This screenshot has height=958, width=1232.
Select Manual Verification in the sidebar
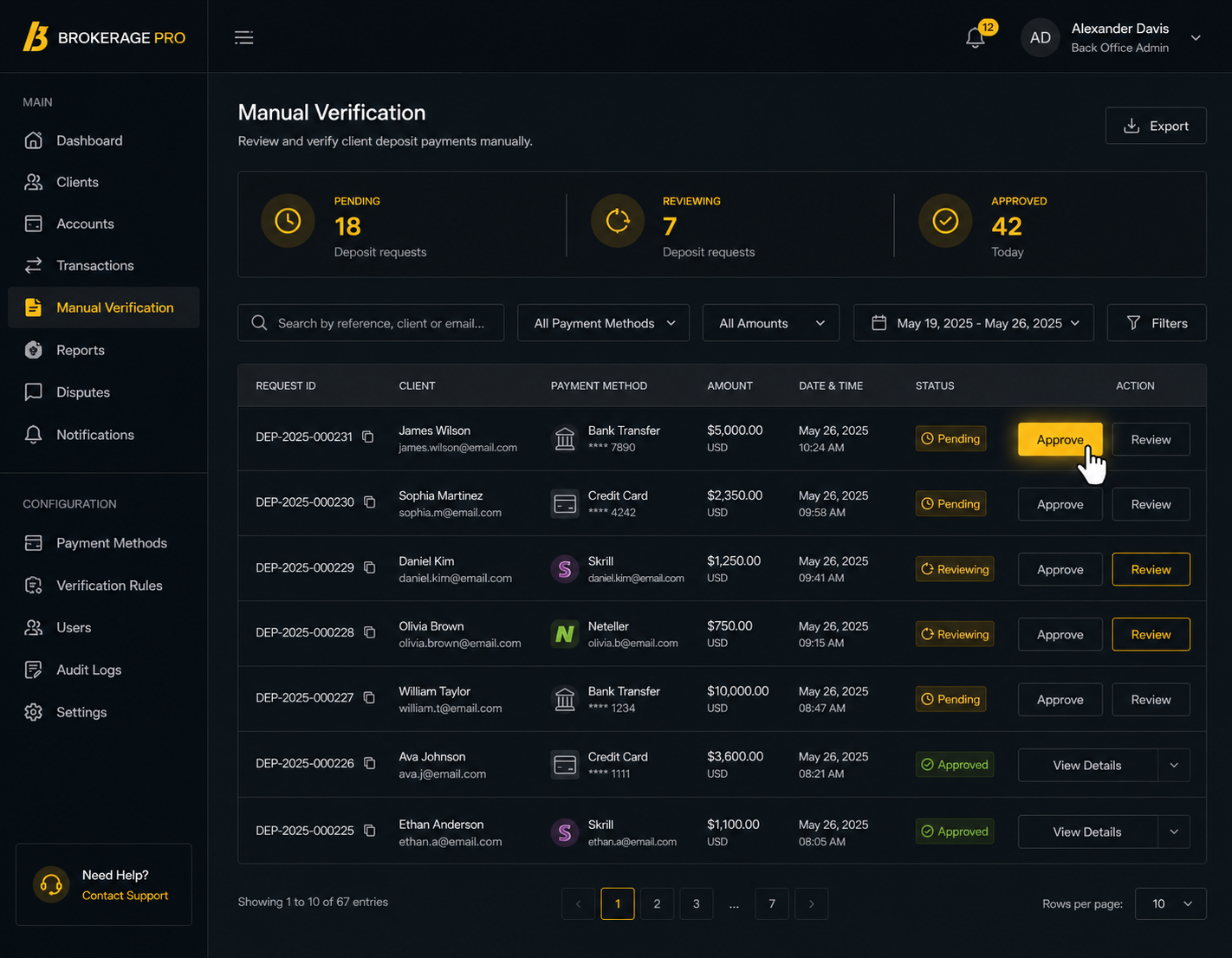(x=104, y=307)
